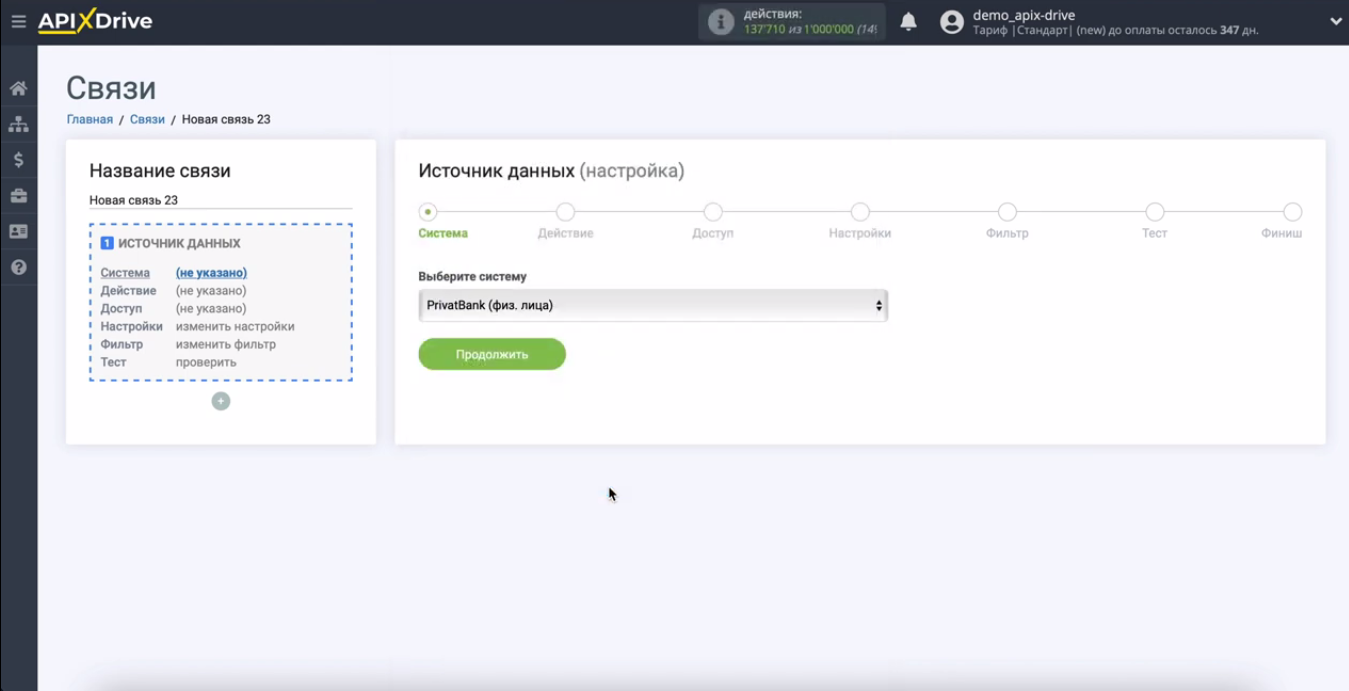1349x691 pixels.
Task: Open the profile card sidebar icon
Action: (x=18, y=231)
